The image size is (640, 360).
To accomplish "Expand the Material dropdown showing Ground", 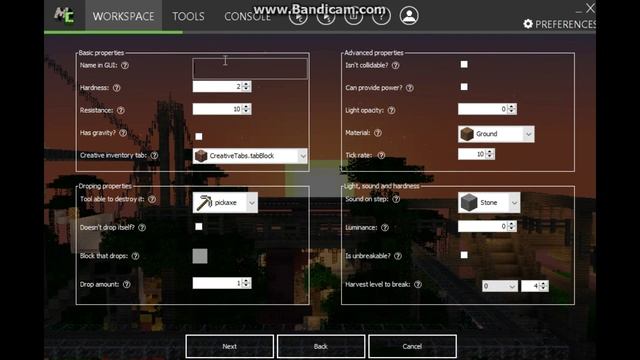I will (x=496, y=134).
